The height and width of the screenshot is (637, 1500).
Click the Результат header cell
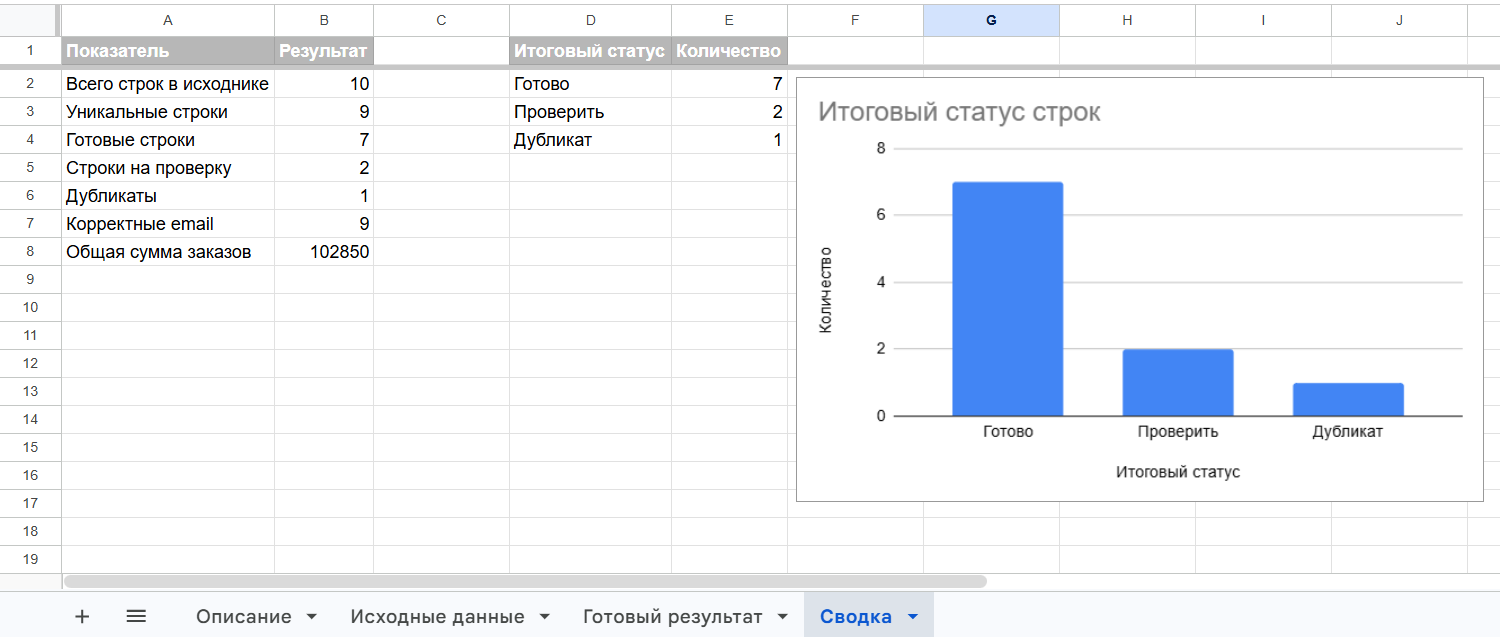[324, 51]
